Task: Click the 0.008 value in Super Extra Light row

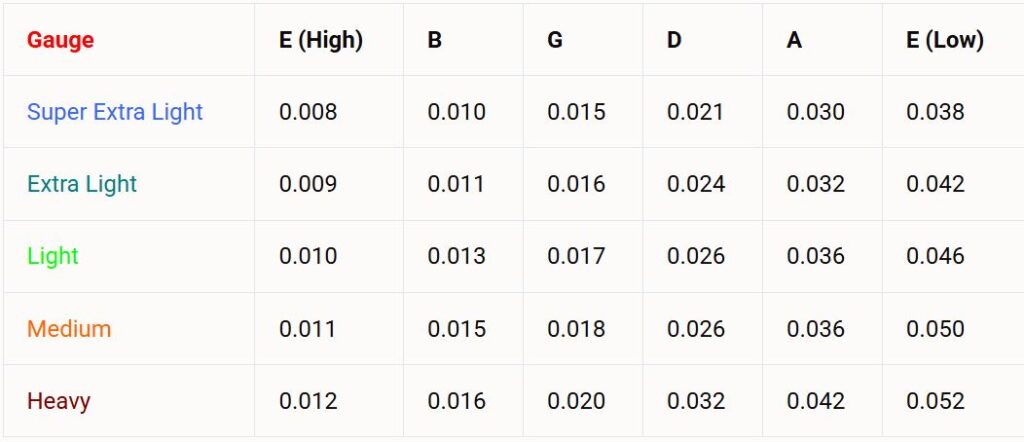Action: point(308,112)
